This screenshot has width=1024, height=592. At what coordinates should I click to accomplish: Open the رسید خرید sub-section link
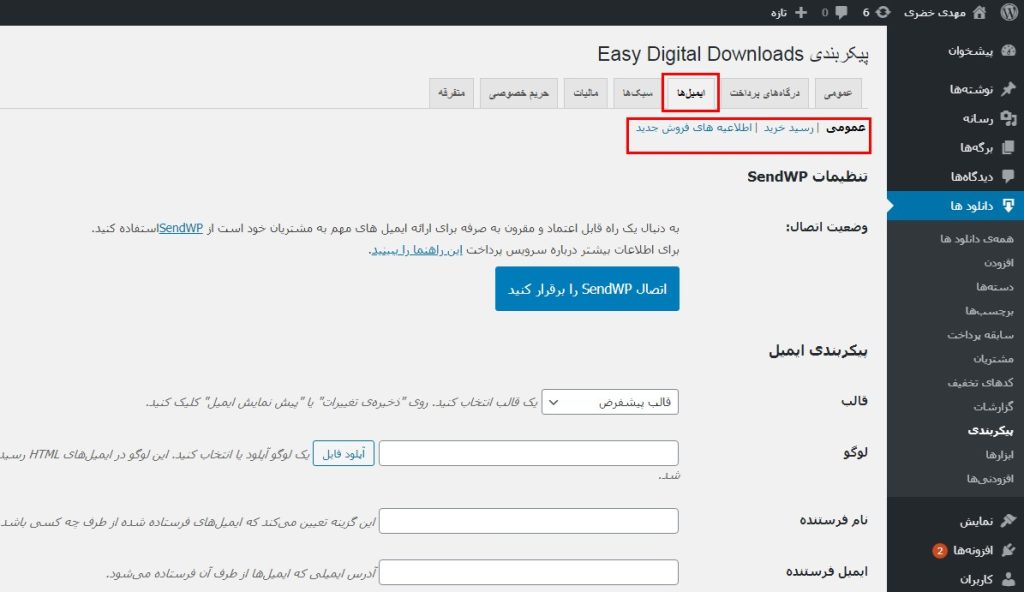789,127
